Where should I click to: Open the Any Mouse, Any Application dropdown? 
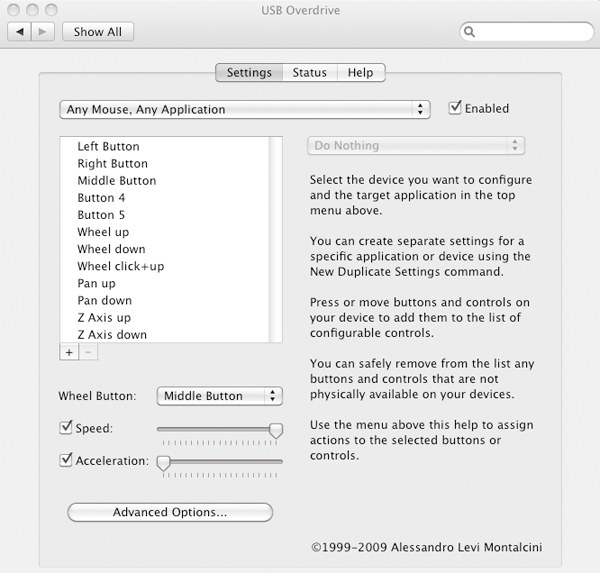coord(245,109)
